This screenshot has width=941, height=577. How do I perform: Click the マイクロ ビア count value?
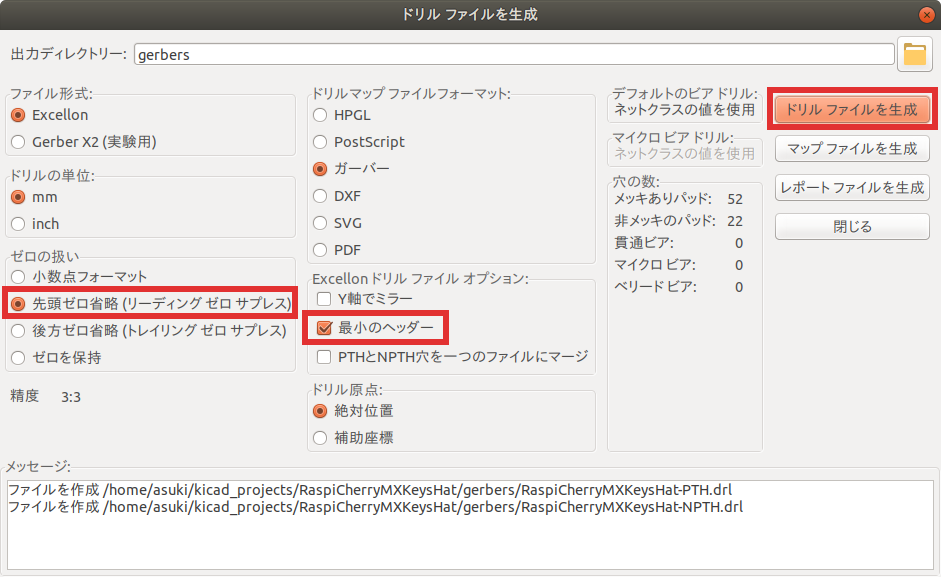tap(739, 265)
